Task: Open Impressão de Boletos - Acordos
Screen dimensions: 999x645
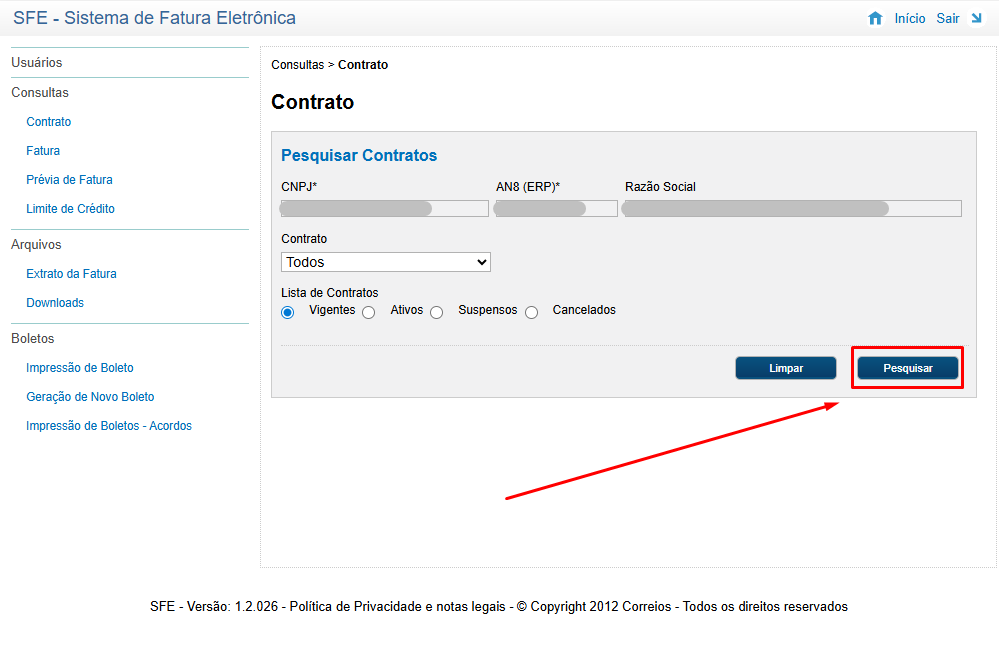Action: (109, 426)
